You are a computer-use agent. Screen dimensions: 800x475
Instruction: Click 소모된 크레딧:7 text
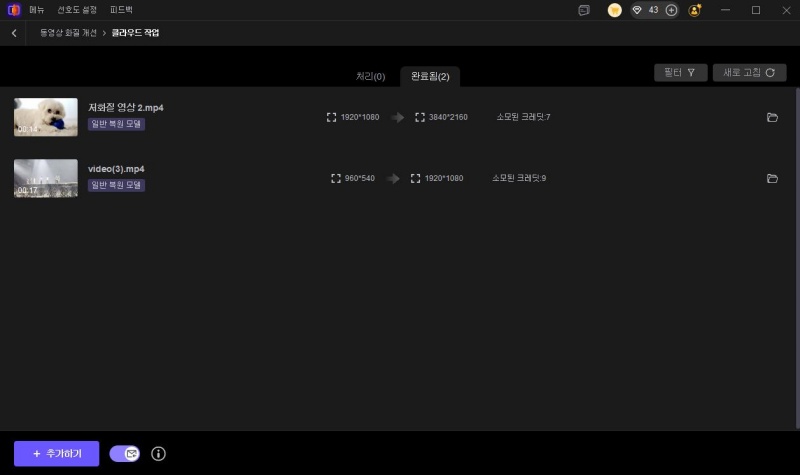[523, 117]
